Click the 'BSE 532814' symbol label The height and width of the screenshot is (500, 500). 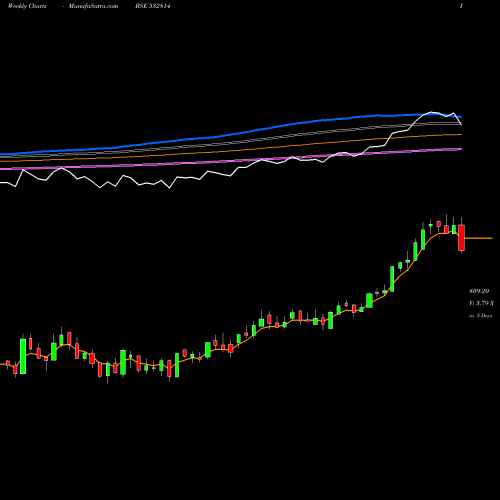point(153,6)
